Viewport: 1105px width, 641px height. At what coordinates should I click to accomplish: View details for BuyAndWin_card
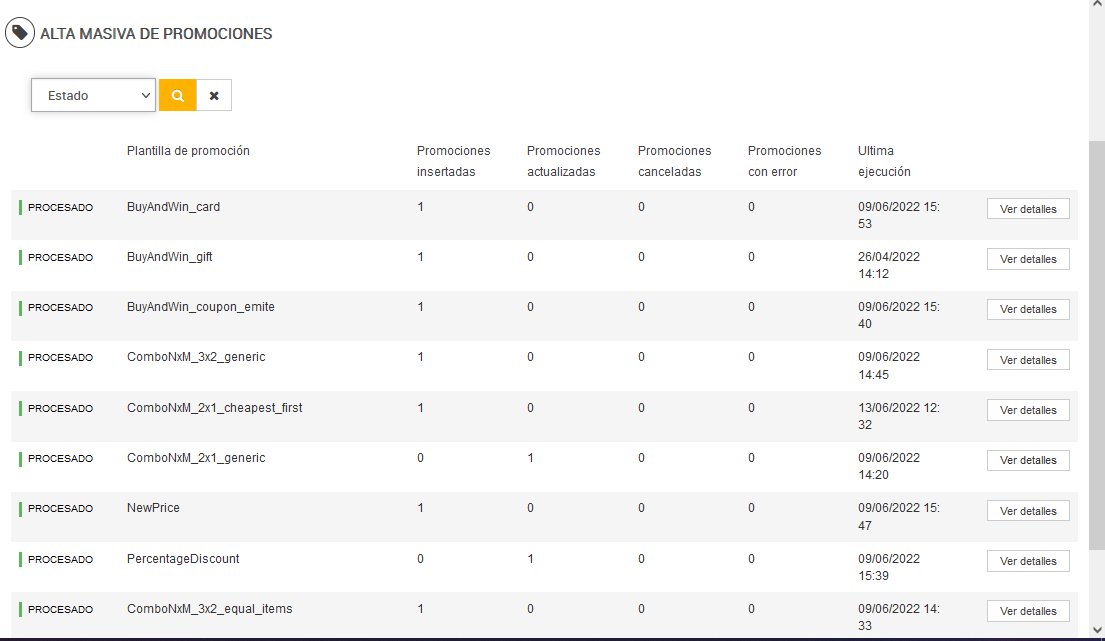pos(1028,209)
